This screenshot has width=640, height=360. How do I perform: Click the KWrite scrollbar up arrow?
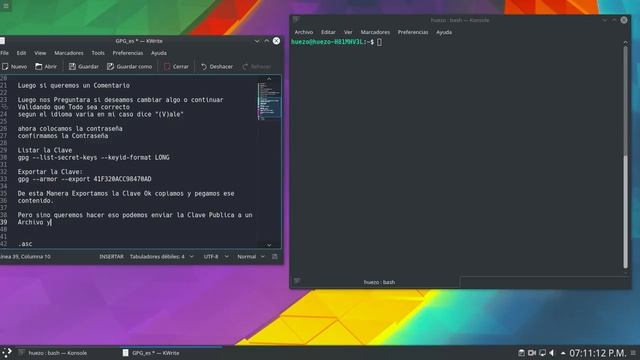tap(269, 79)
